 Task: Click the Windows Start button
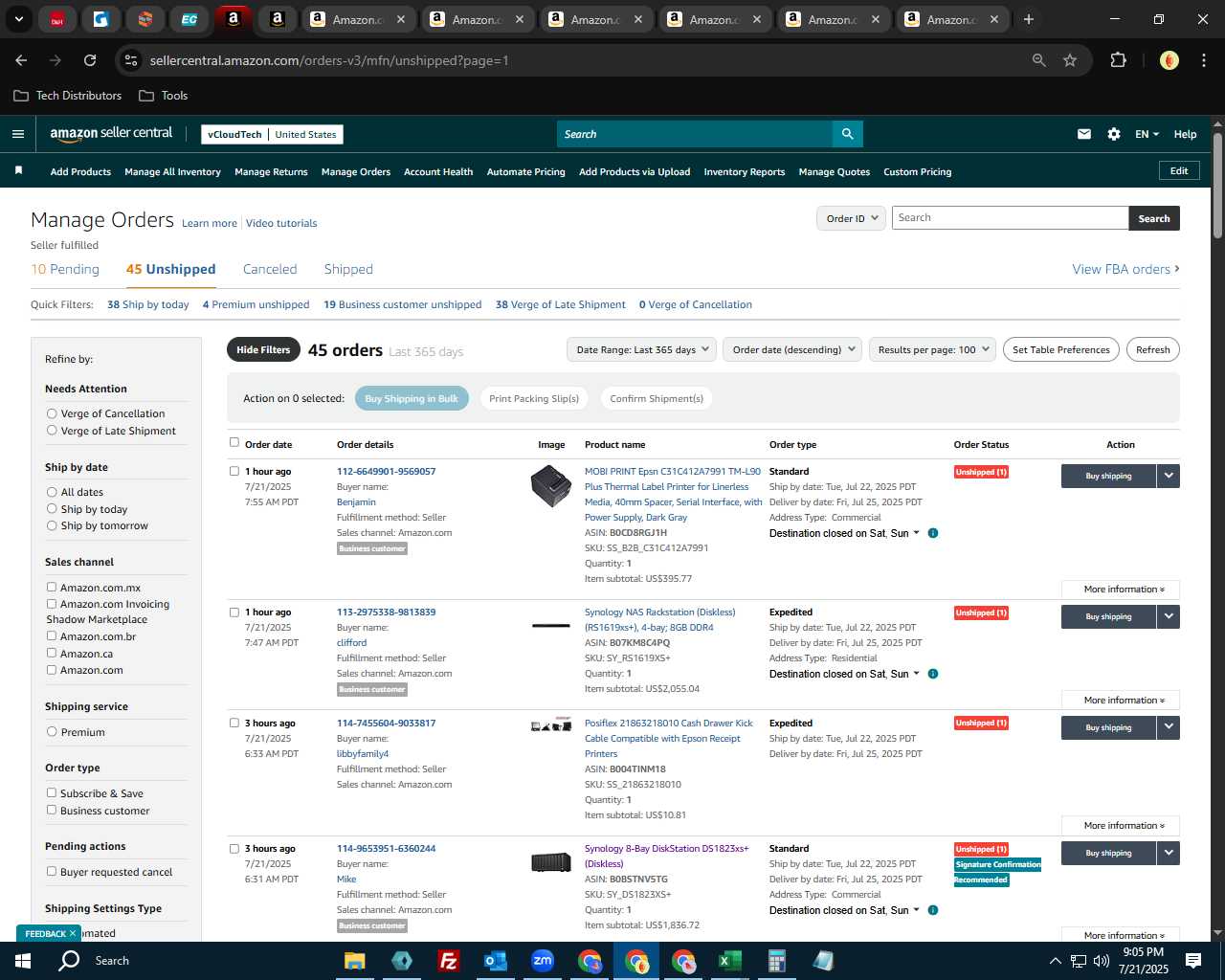point(22,961)
